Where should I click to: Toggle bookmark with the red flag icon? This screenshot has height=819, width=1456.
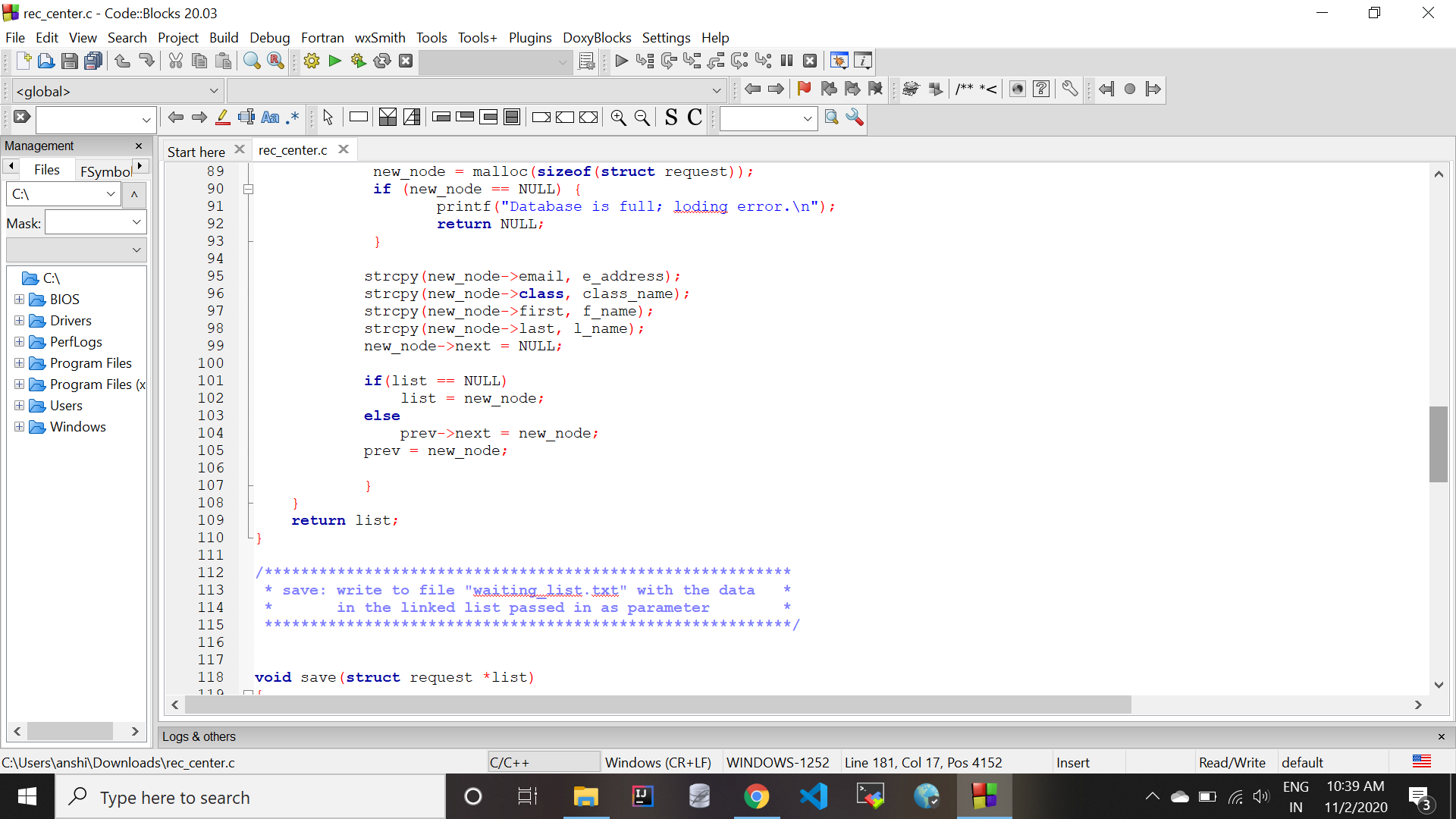804,89
